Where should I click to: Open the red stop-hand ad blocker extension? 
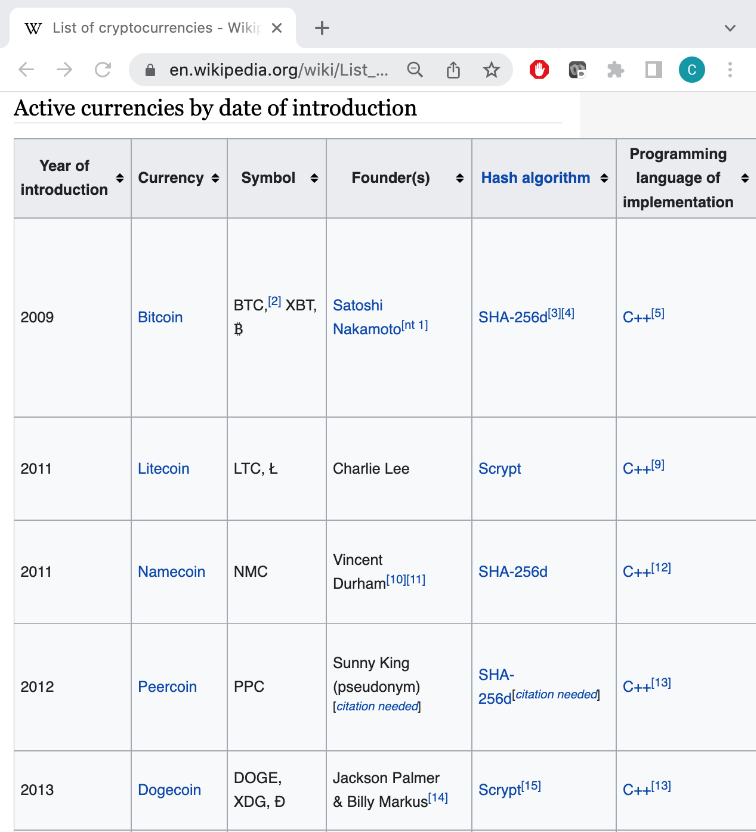[x=539, y=70]
